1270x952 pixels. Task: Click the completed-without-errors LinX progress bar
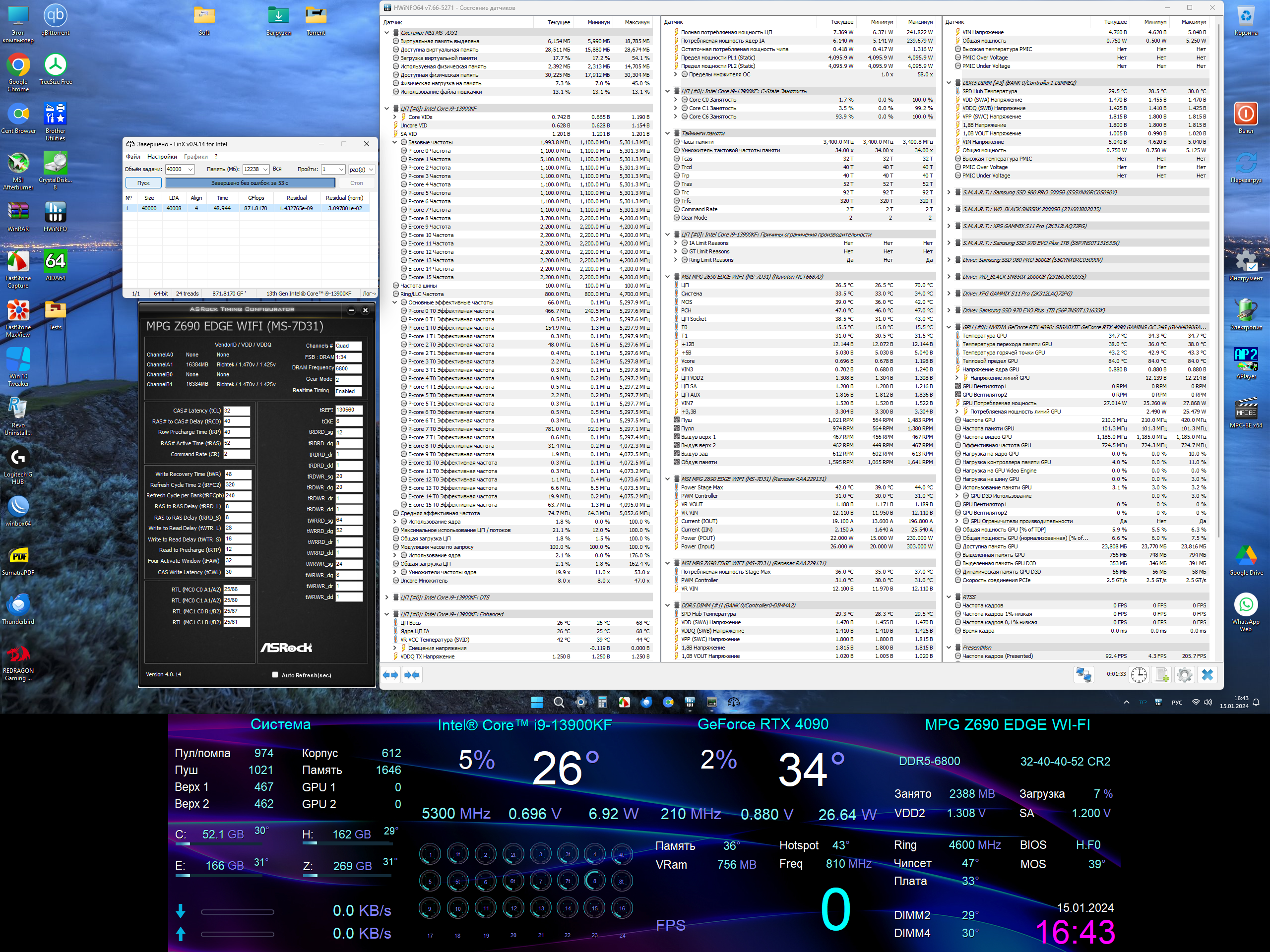250,183
